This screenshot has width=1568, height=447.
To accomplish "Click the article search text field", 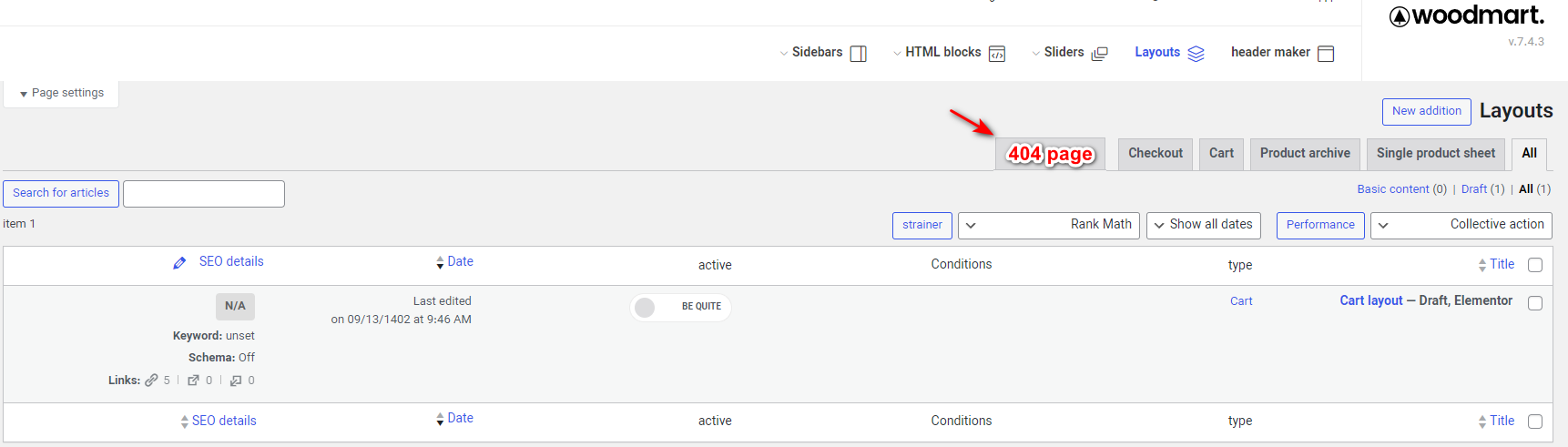I will click(x=204, y=194).
